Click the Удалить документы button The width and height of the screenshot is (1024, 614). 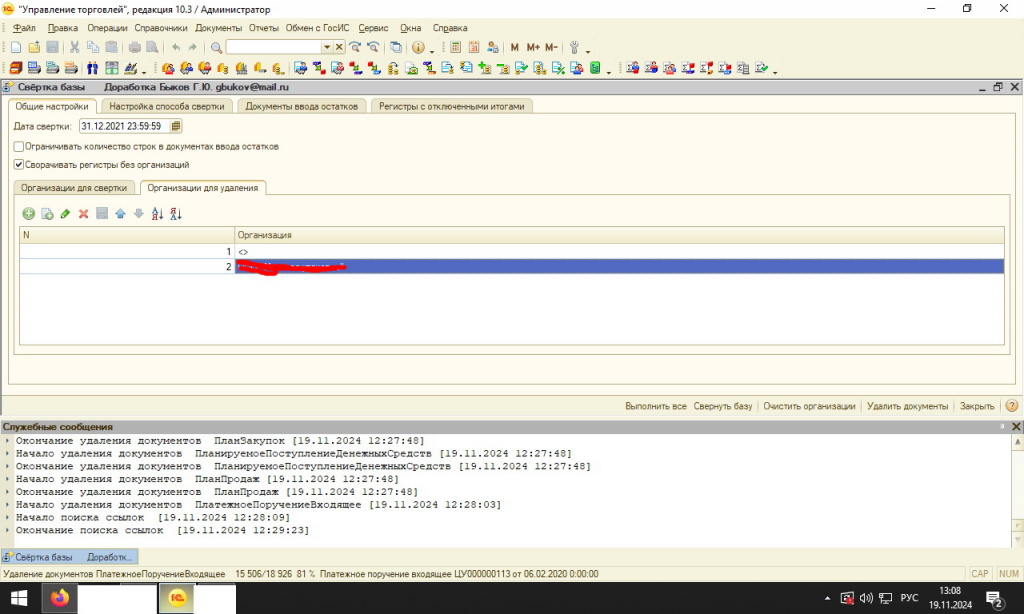[907, 406]
